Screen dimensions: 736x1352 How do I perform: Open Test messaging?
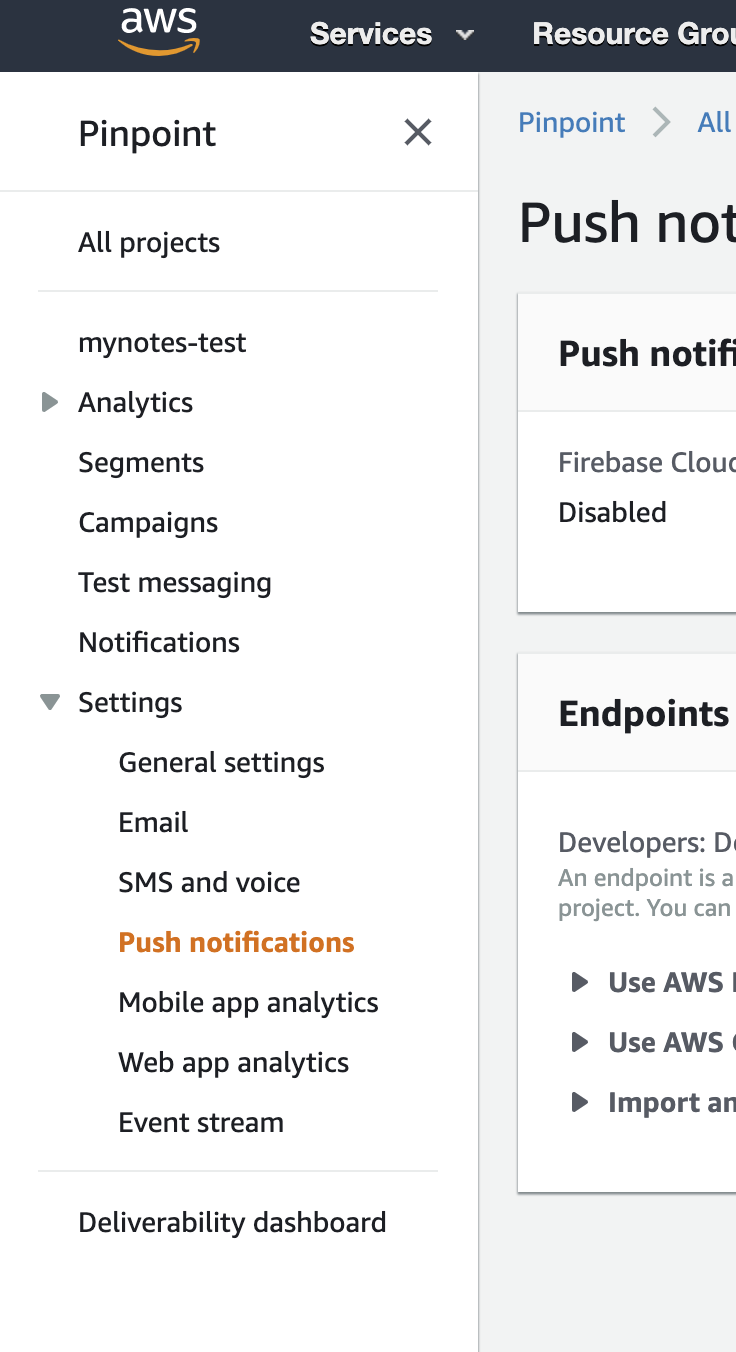pos(175,582)
